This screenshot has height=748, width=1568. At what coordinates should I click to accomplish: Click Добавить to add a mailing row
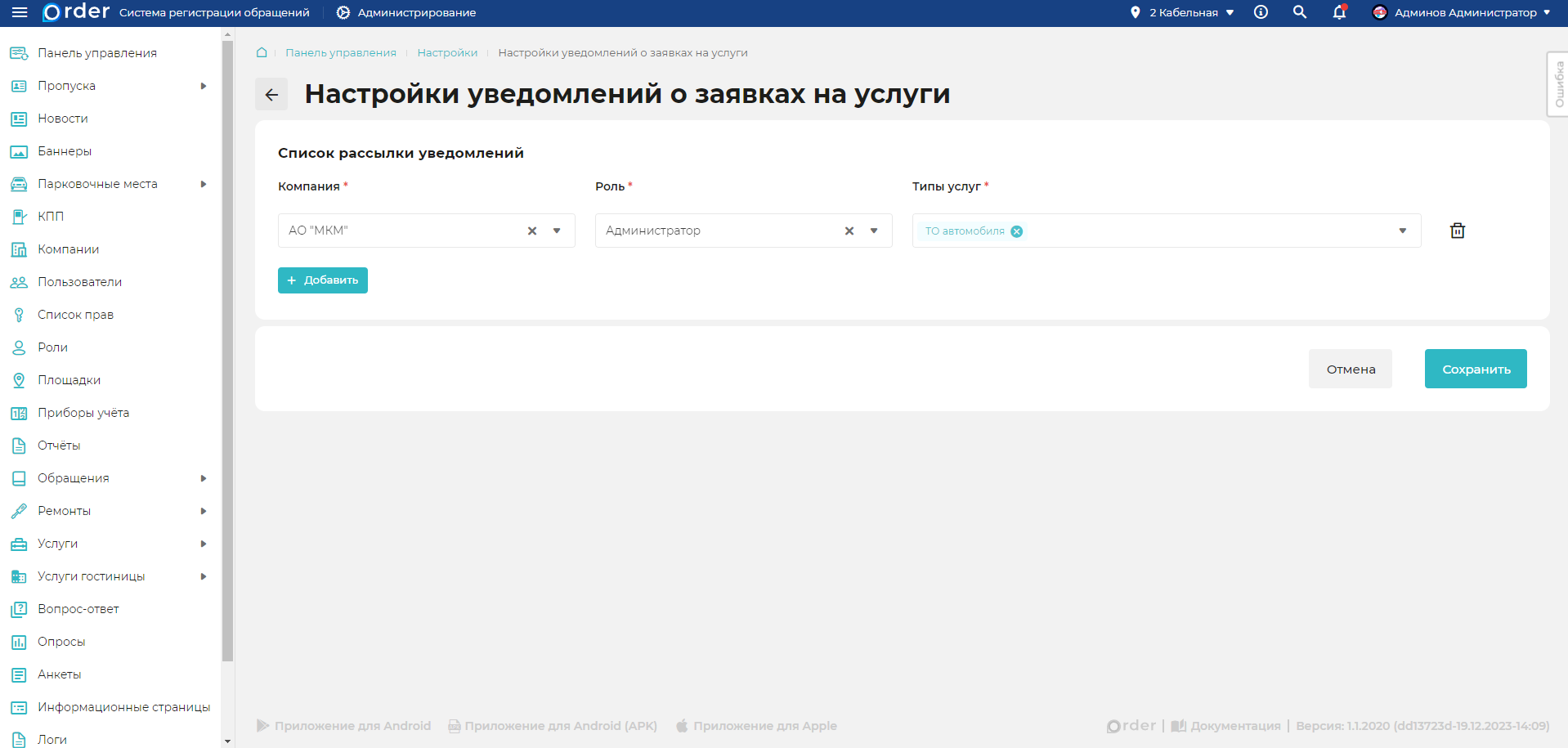(322, 280)
